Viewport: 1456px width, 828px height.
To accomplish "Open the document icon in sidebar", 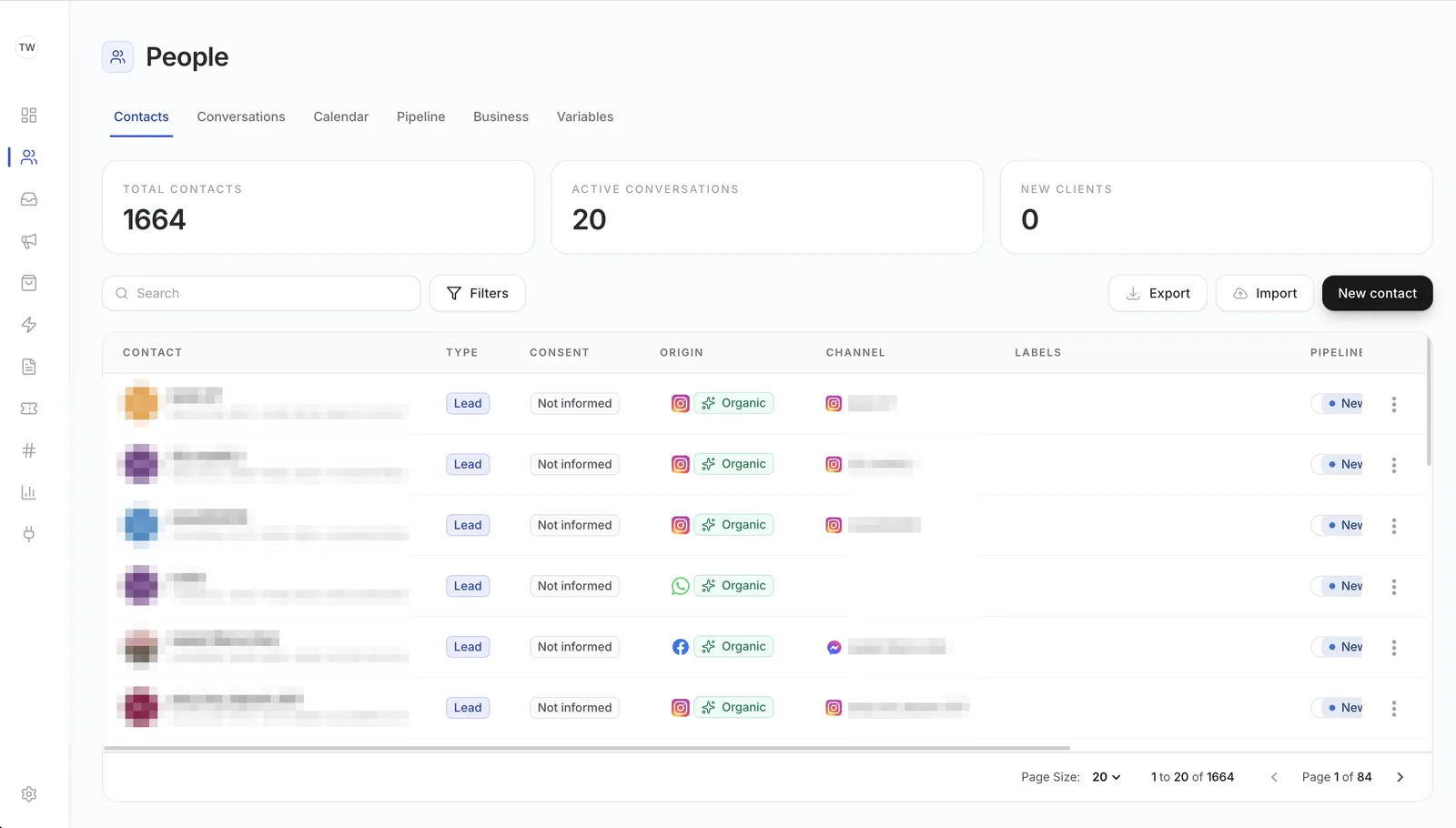I will tap(29, 367).
